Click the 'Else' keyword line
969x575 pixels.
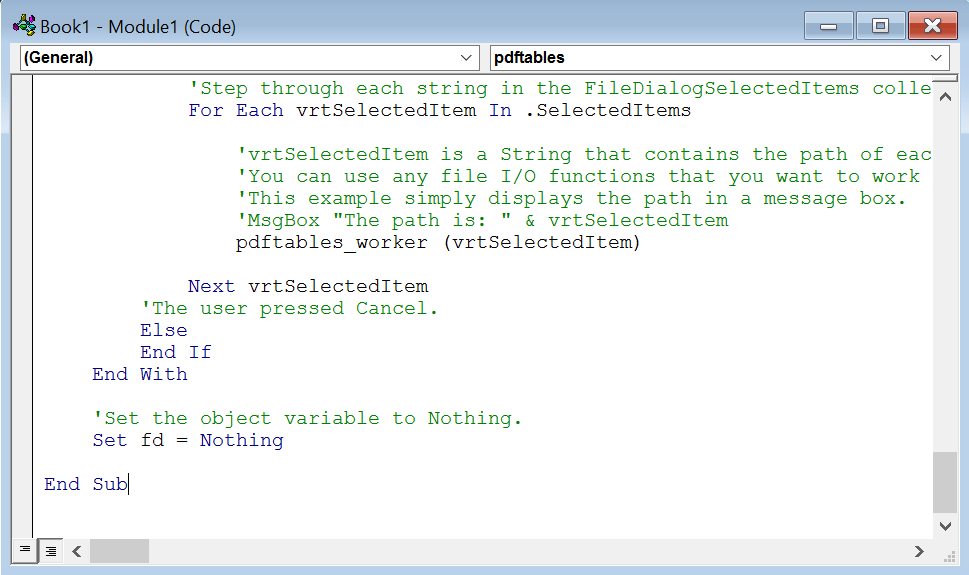[x=164, y=330]
